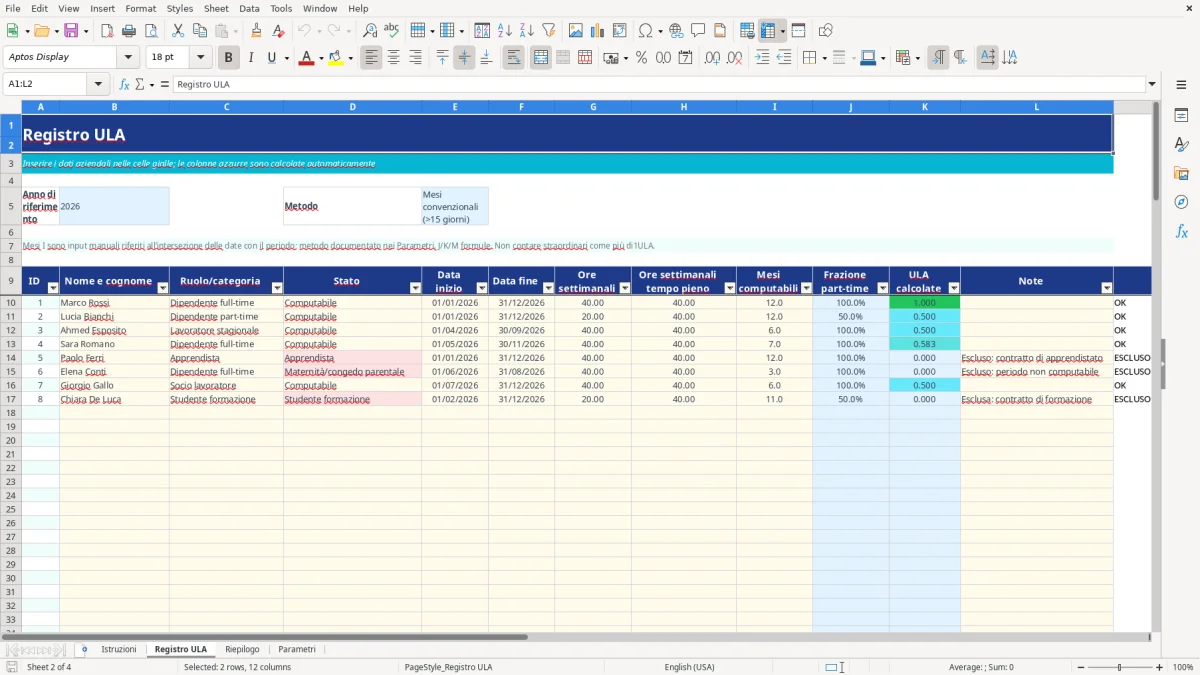Viewport: 1200px width, 675px height.
Task: Open the Function Wizard fx icon
Action: click(125, 84)
